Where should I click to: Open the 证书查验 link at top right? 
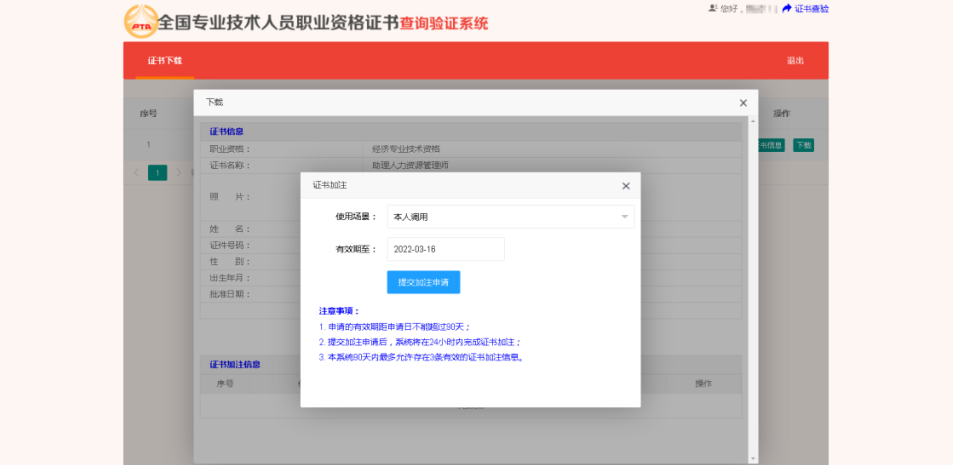[x=812, y=9]
